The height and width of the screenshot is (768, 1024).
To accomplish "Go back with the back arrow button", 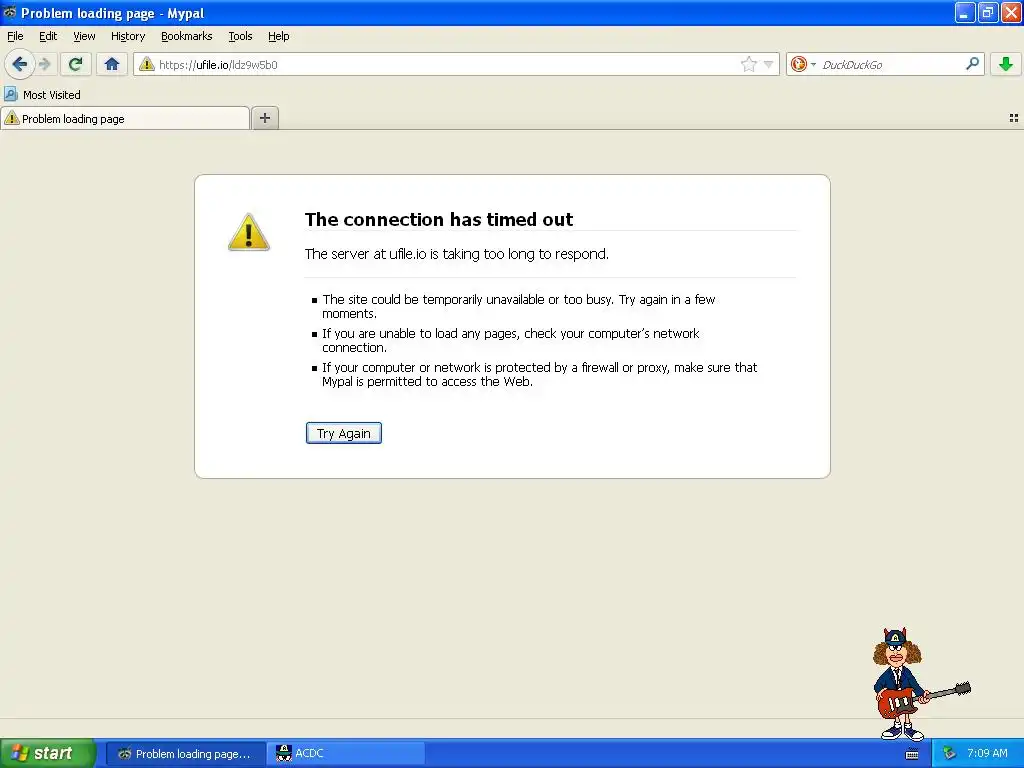I will 20,64.
